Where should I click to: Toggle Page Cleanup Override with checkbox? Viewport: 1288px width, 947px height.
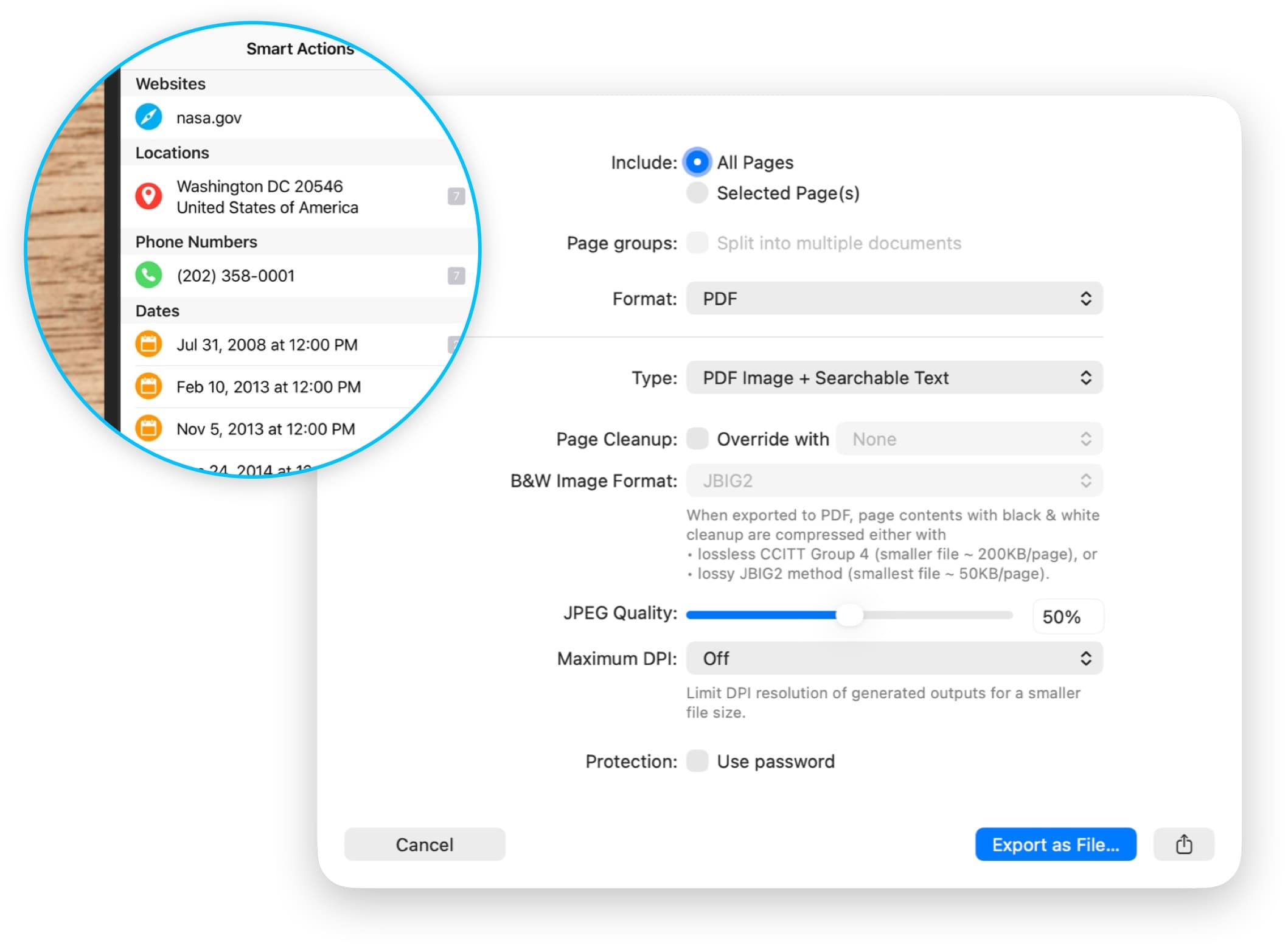point(697,439)
